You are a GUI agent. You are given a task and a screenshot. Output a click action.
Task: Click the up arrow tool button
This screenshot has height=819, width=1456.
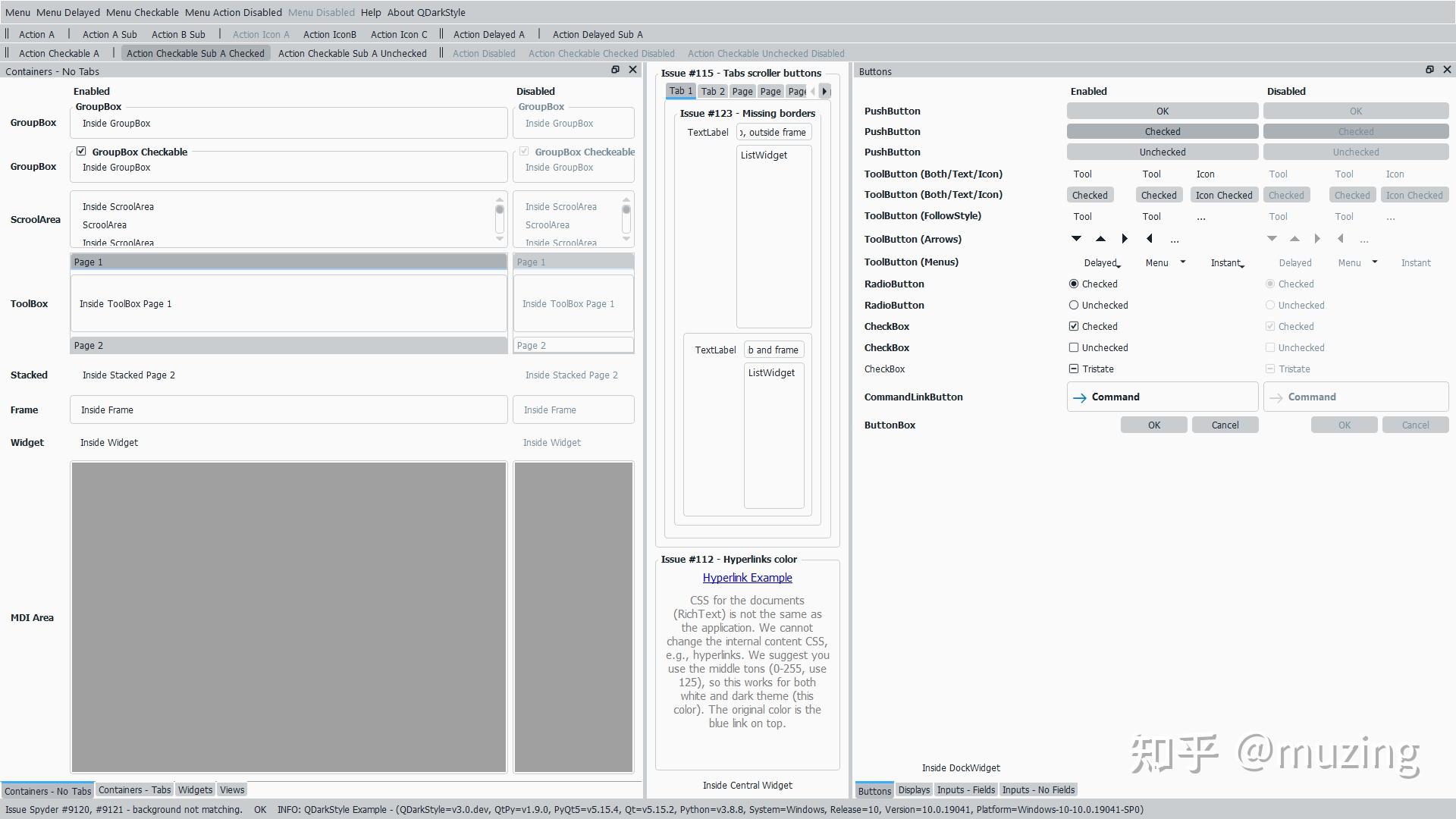tap(1100, 239)
